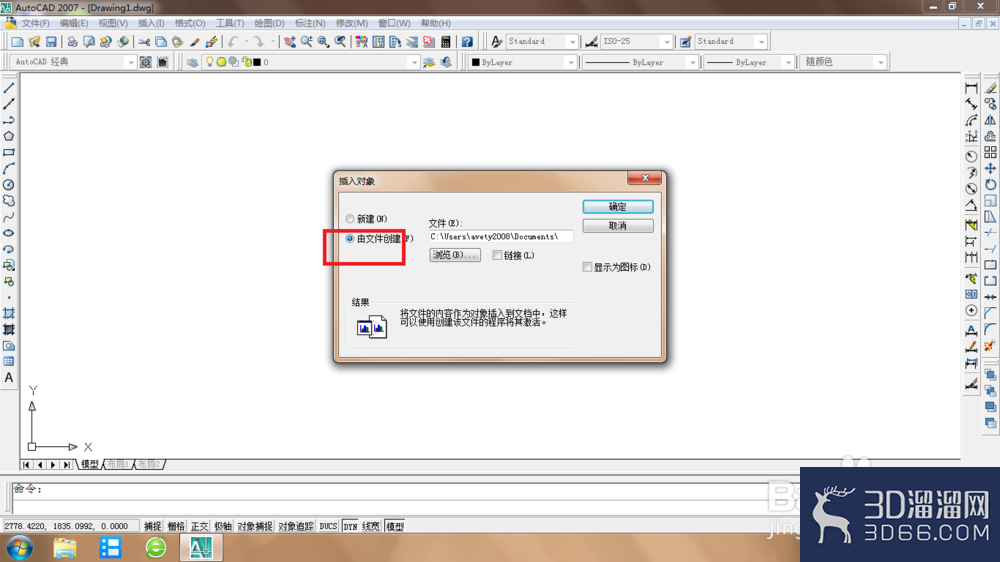Open the 编辑(E) menu
Image resolution: width=1000 pixels, height=562 pixels.
click(74, 23)
